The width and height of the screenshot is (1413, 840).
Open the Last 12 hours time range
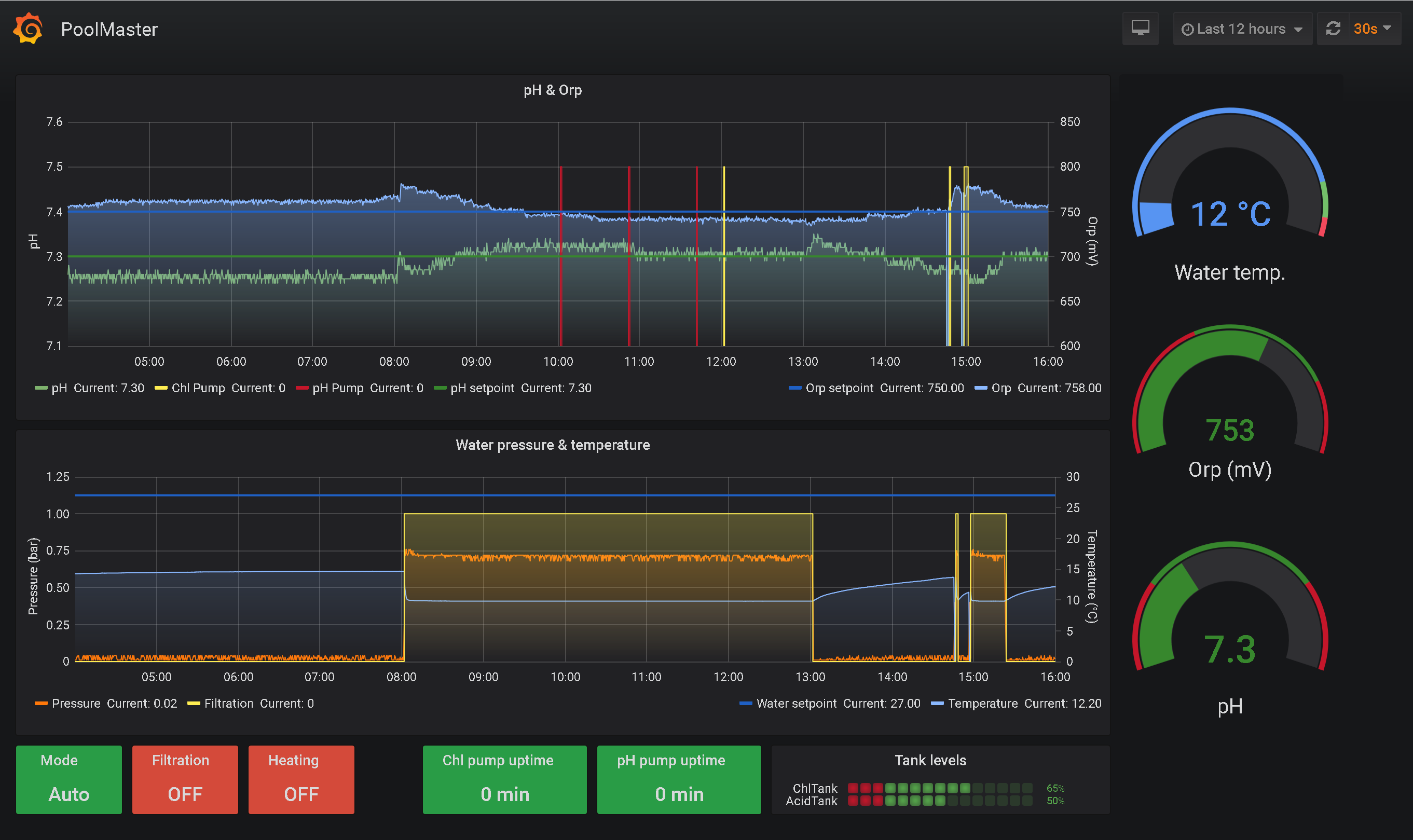(1241, 29)
